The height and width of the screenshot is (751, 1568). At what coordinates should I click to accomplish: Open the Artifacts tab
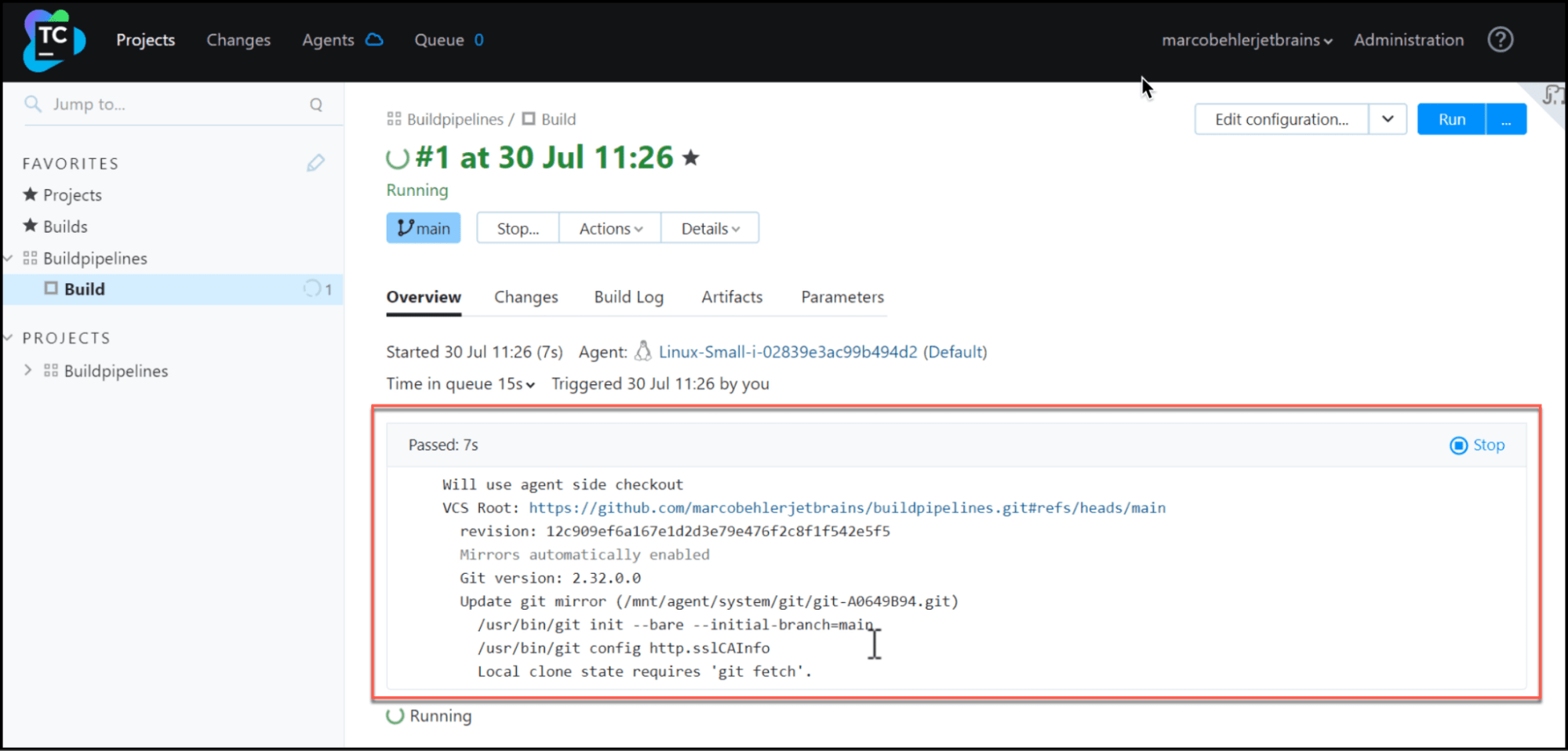(x=732, y=297)
